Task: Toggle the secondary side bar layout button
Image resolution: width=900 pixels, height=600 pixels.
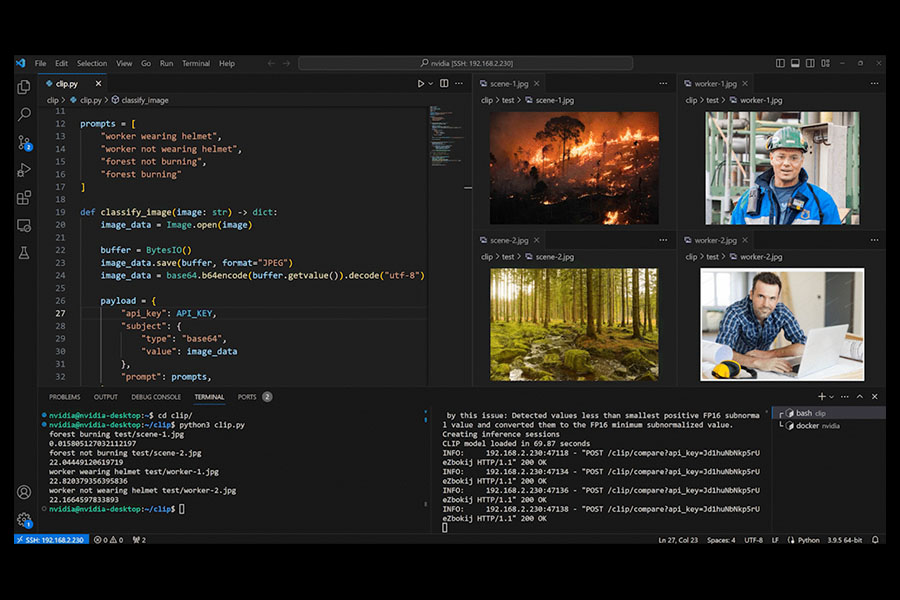Action: click(x=809, y=64)
